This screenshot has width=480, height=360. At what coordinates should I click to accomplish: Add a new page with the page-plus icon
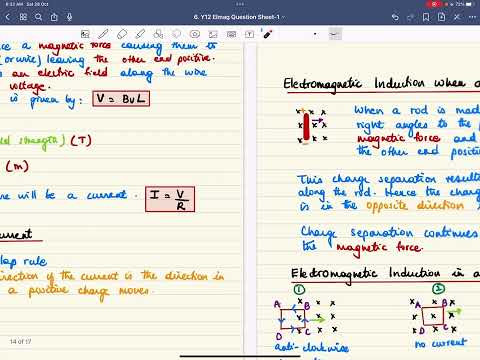click(441, 17)
